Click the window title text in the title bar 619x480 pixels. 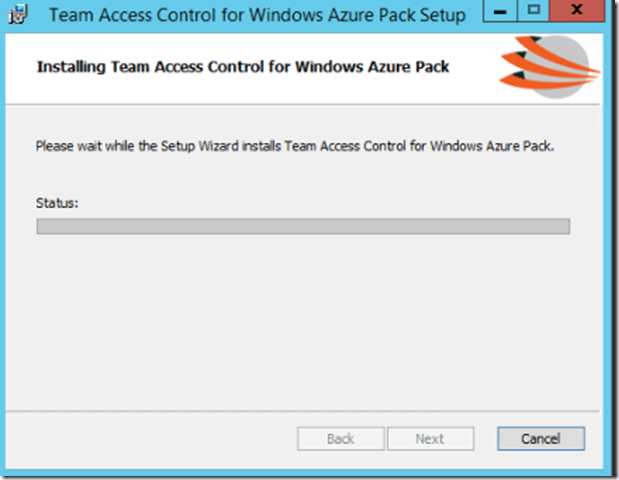256,16
